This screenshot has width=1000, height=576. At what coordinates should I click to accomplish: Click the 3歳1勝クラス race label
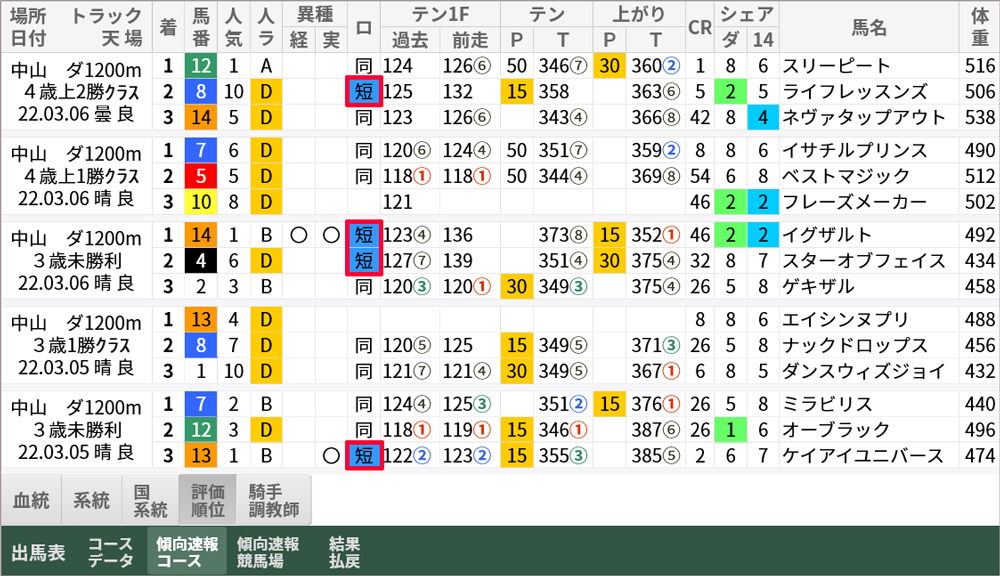82,345
